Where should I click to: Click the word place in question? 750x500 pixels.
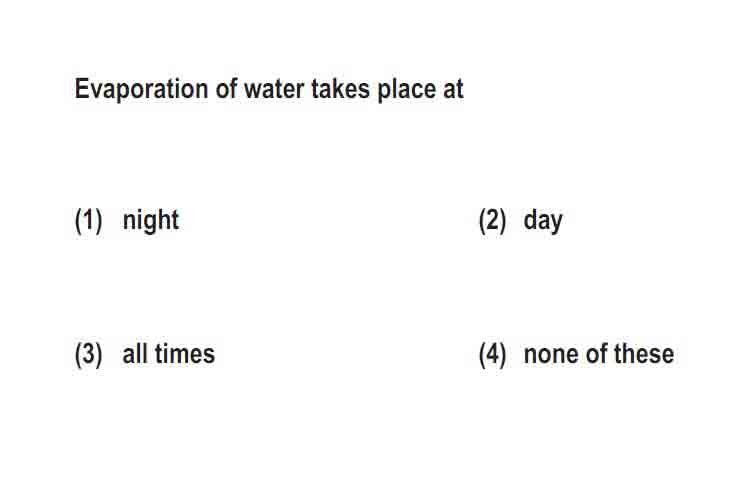click(x=407, y=89)
